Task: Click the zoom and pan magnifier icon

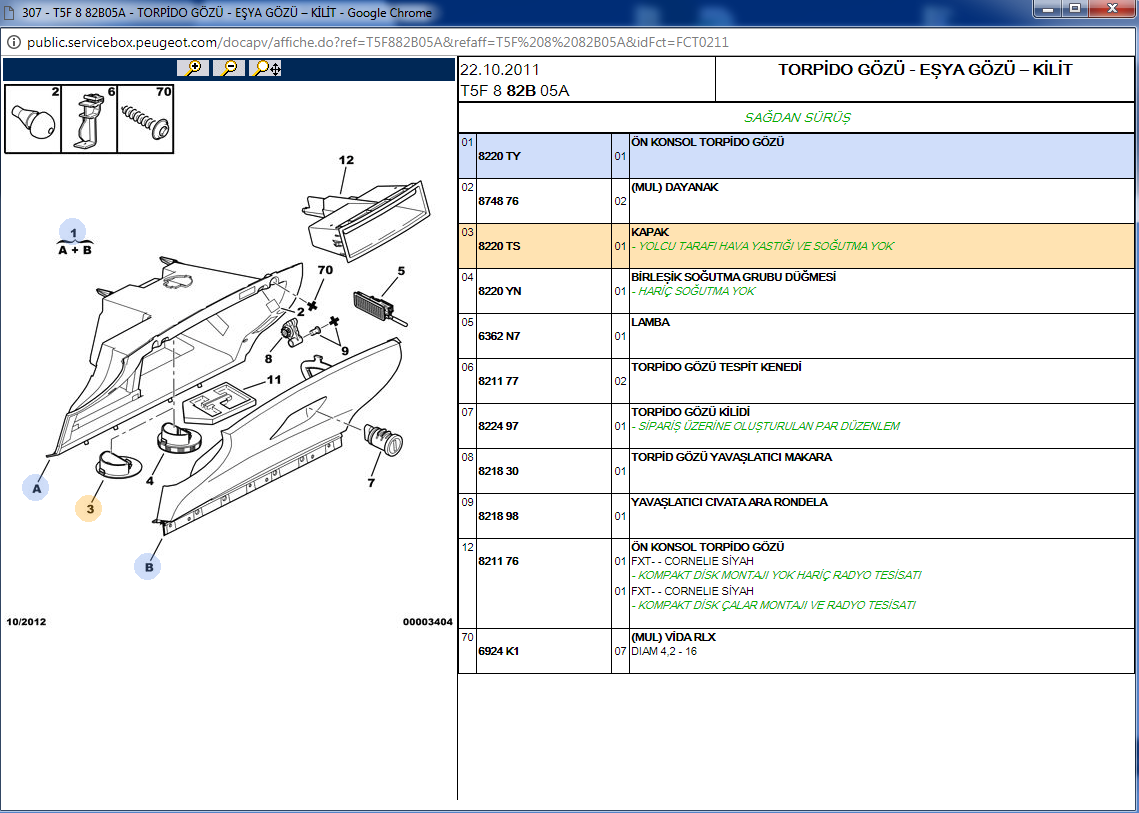Action: coord(267,68)
